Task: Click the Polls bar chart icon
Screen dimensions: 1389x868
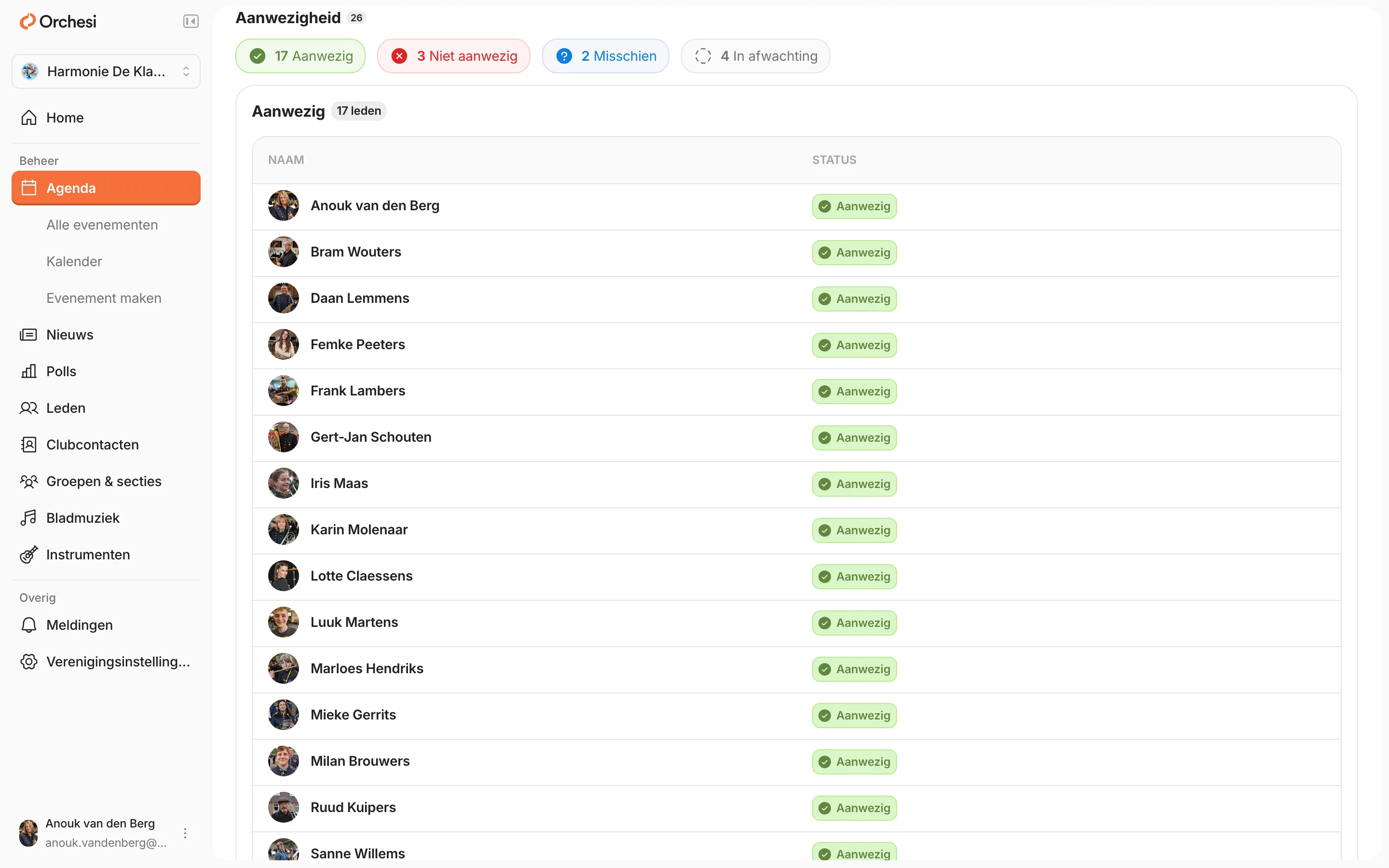Action: pyautogui.click(x=29, y=371)
